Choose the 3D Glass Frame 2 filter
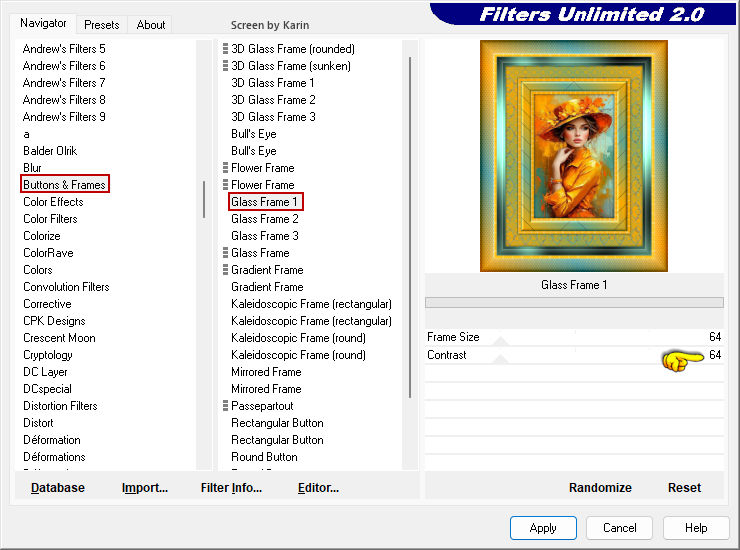The width and height of the screenshot is (740, 550). (x=273, y=100)
